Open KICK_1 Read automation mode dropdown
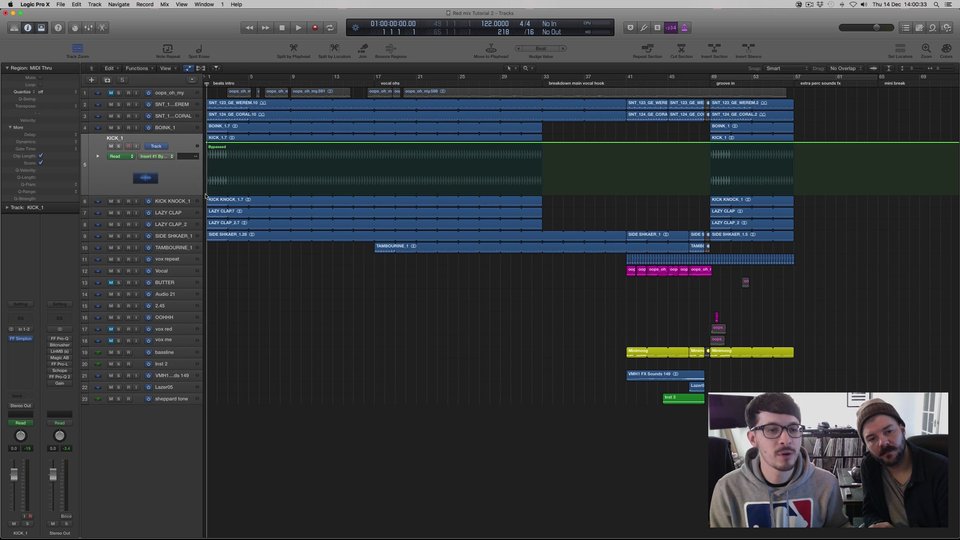This screenshot has height=540, width=960. [121, 156]
